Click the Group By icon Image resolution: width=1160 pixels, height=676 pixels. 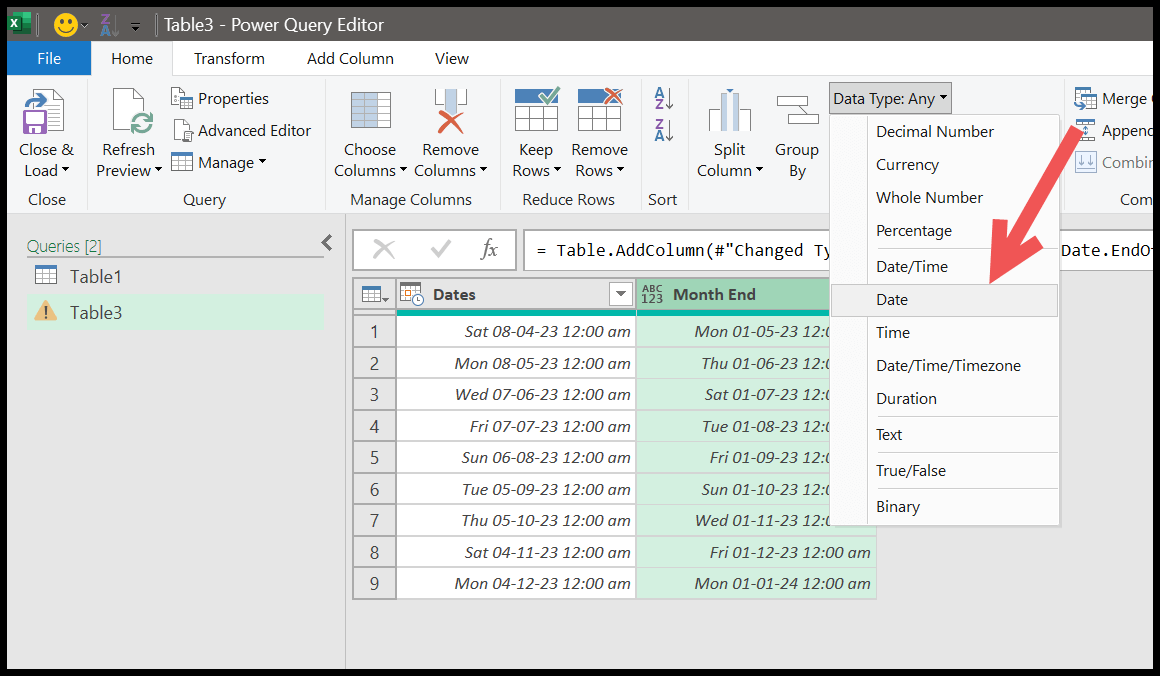coord(797,110)
